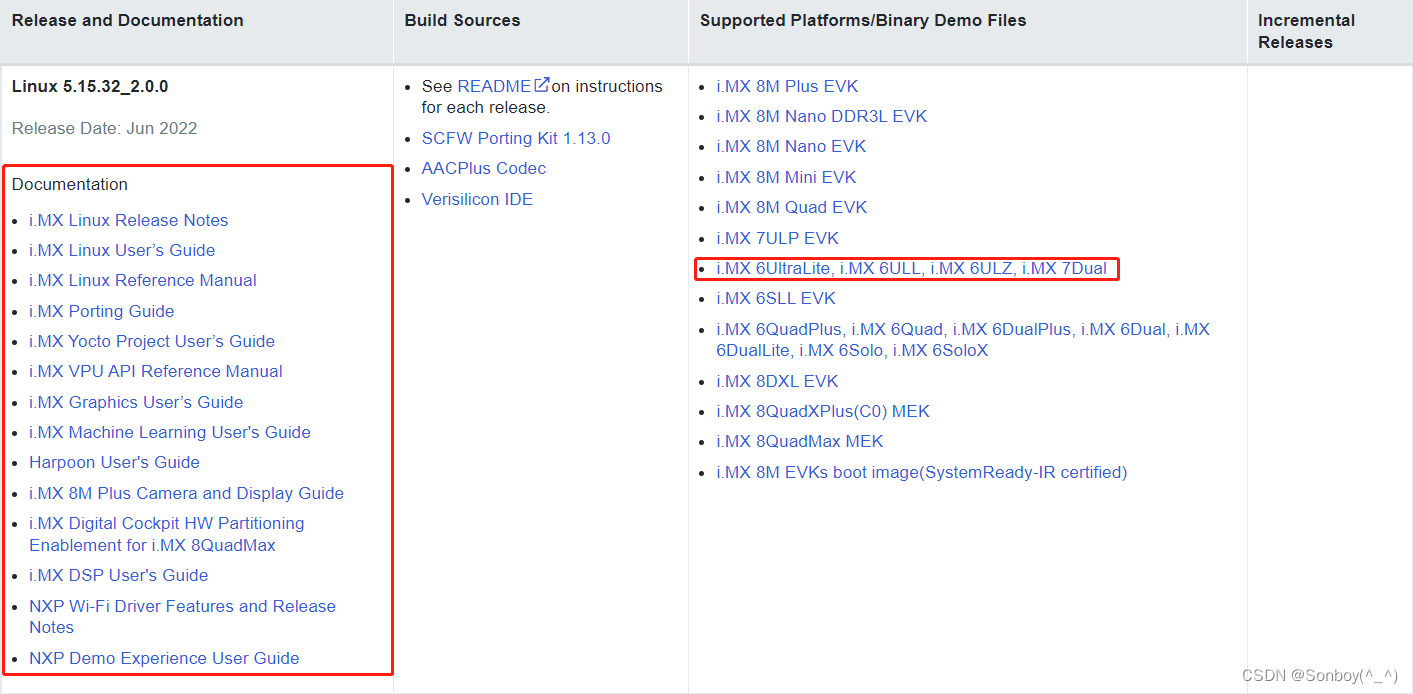The height and width of the screenshot is (694, 1413).
Task: Open the Verisilicon IDE link
Action: (x=477, y=199)
